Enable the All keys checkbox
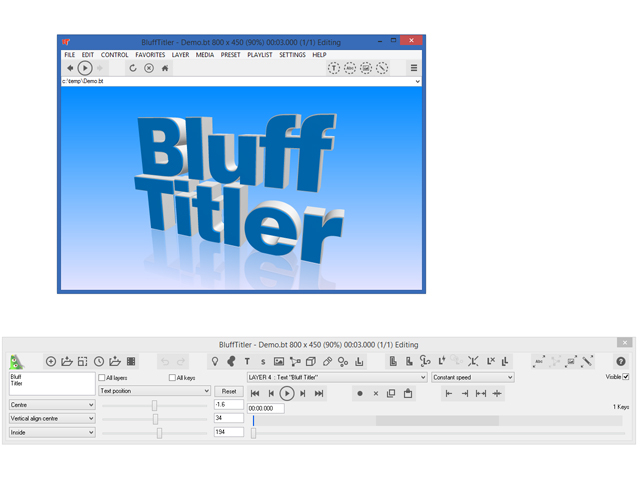This screenshot has width=640, height=480. (x=172, y=378)
